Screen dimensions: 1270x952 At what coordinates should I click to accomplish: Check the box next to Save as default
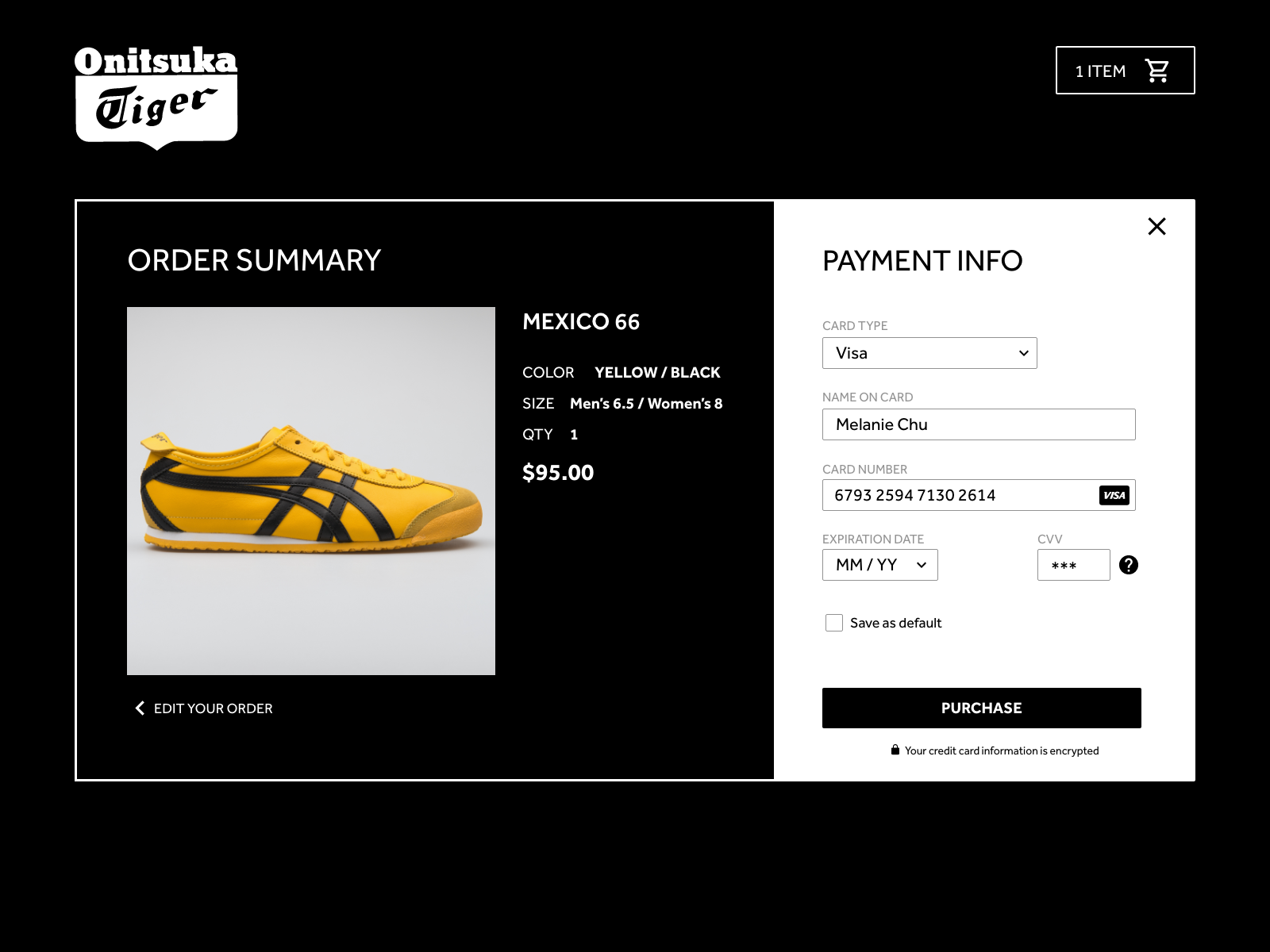tap(834, 623)
